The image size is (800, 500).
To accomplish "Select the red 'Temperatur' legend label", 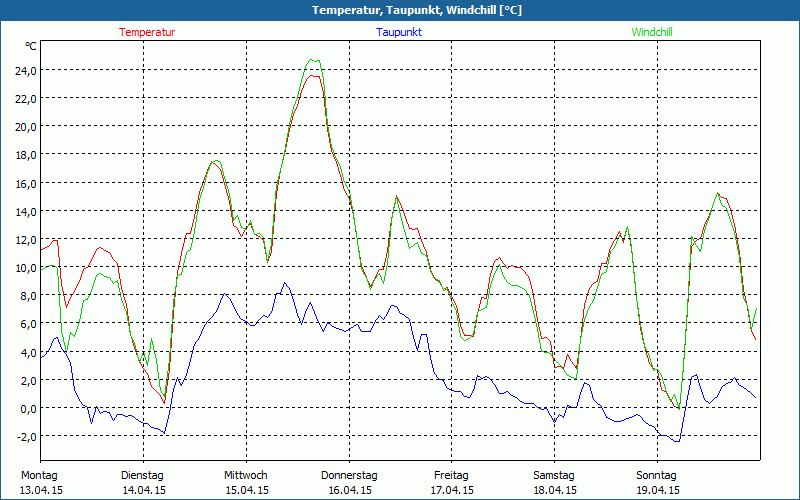I will [147, 32].
